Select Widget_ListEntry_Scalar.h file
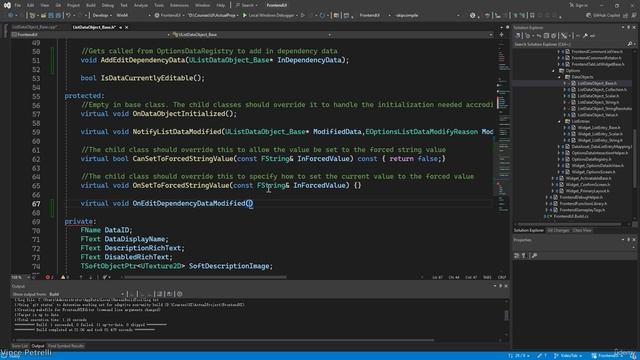The width and height of the screenshot is (640, 360). 600,134
